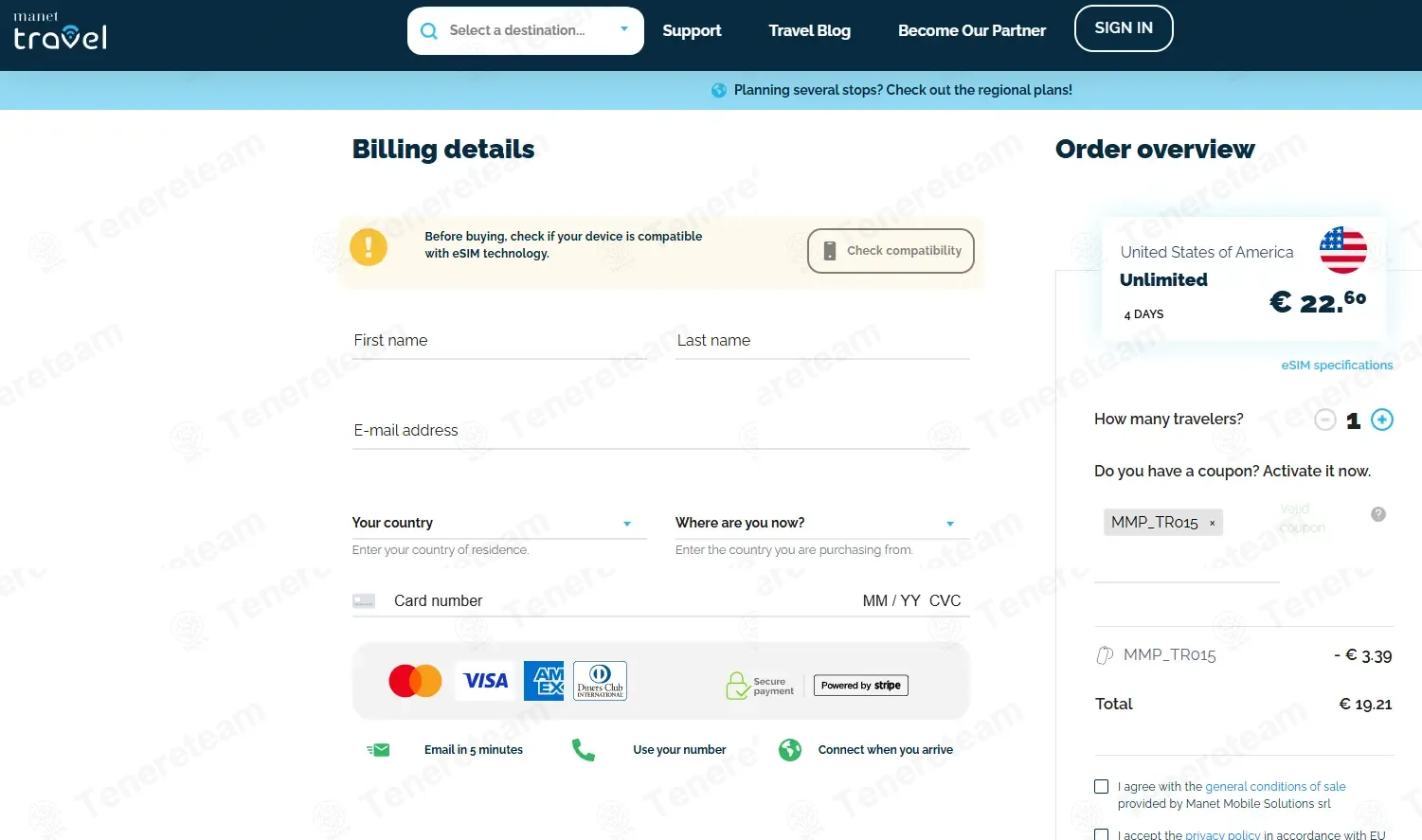Screen dimensions: 1422x840
Task: Decrease travelers with the minus button
Action: tap(1325, 420)
